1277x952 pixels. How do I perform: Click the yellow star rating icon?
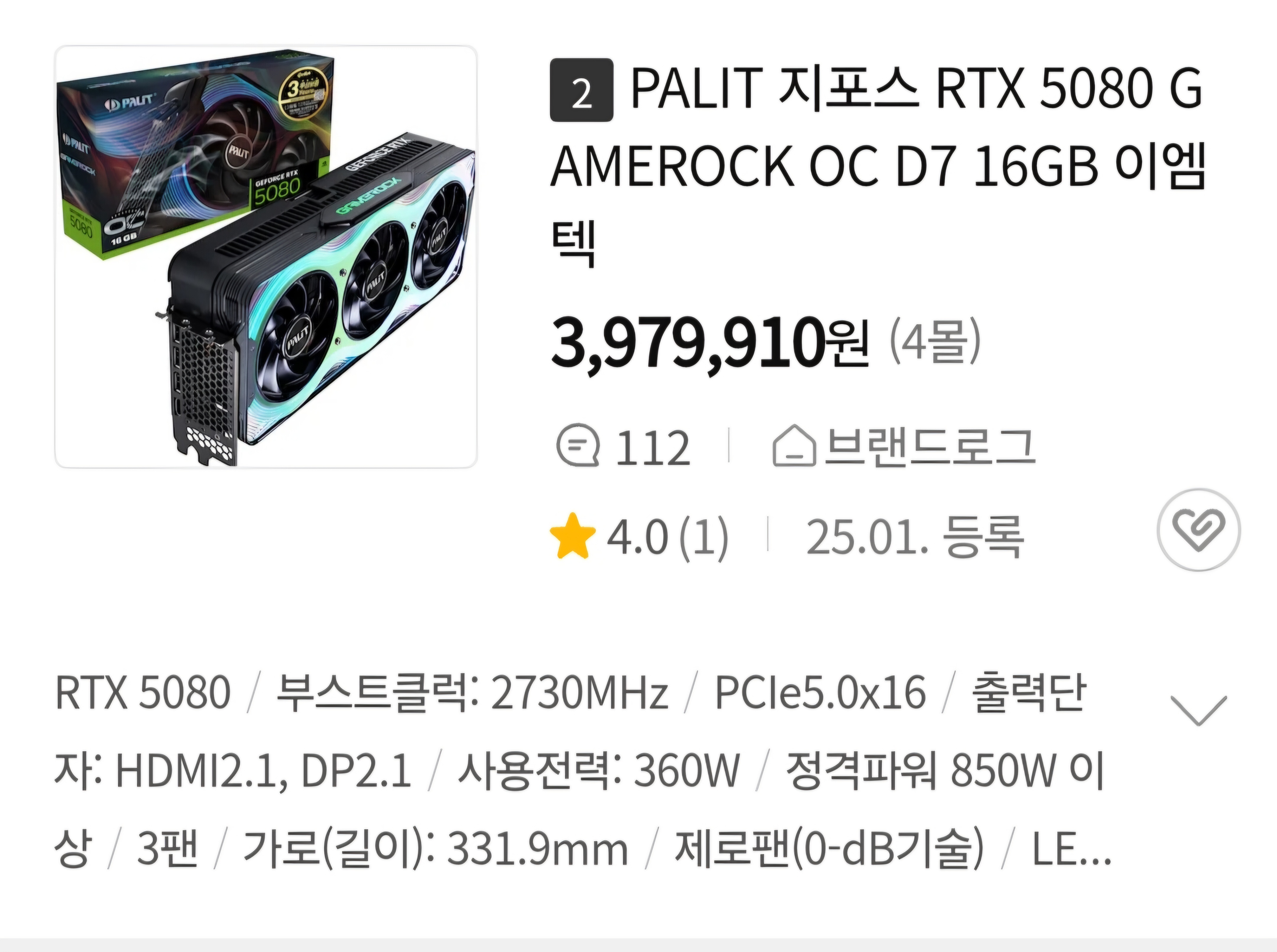point(573,536)
